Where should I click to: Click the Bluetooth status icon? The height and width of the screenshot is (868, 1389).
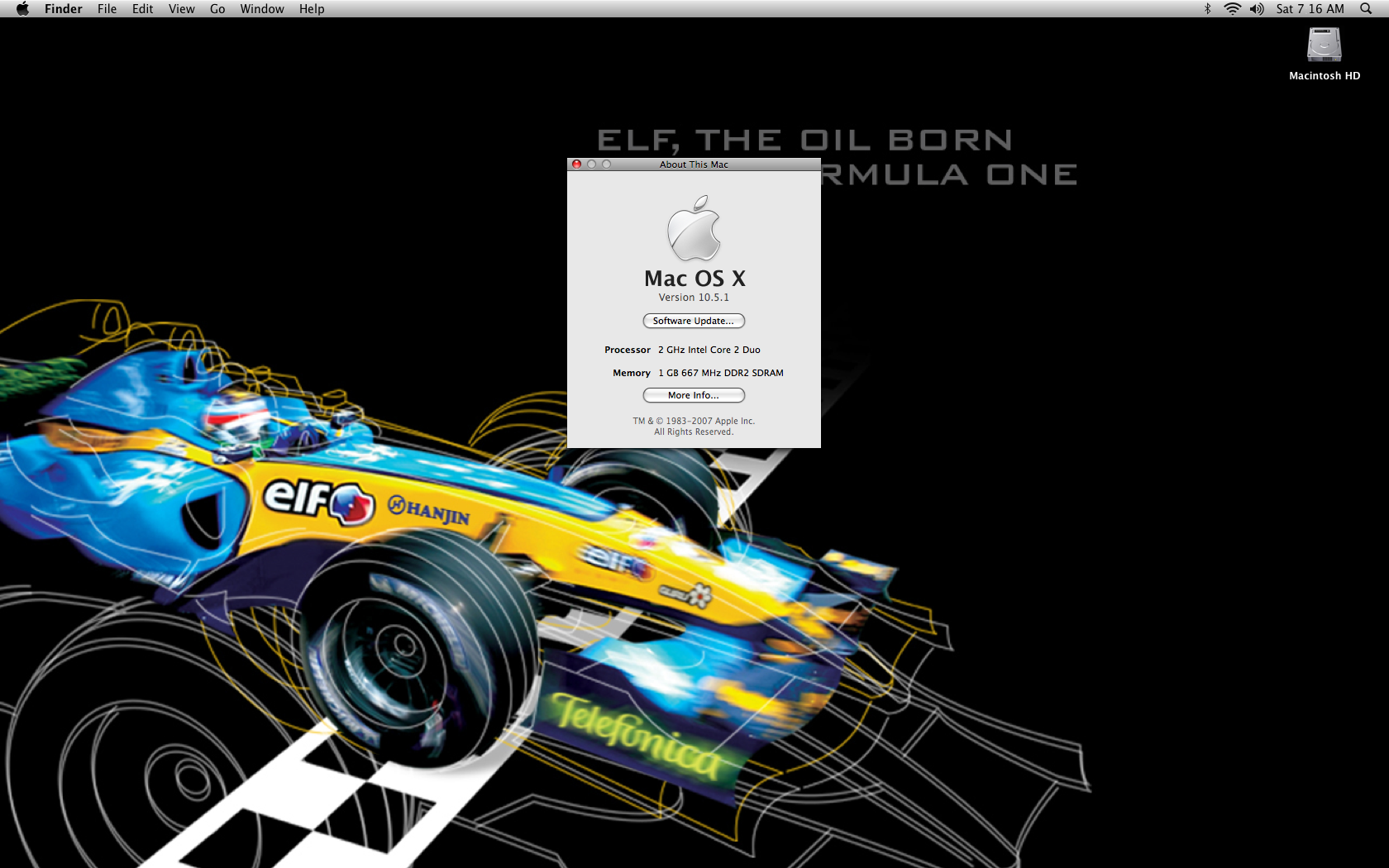[x=1207, y=8]
